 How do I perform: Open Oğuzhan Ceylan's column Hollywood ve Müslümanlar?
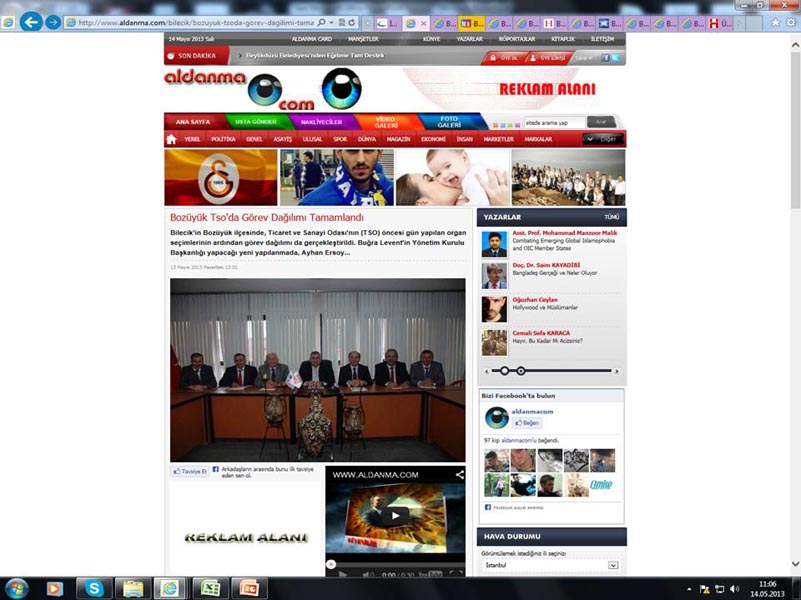tap(545, 308)
